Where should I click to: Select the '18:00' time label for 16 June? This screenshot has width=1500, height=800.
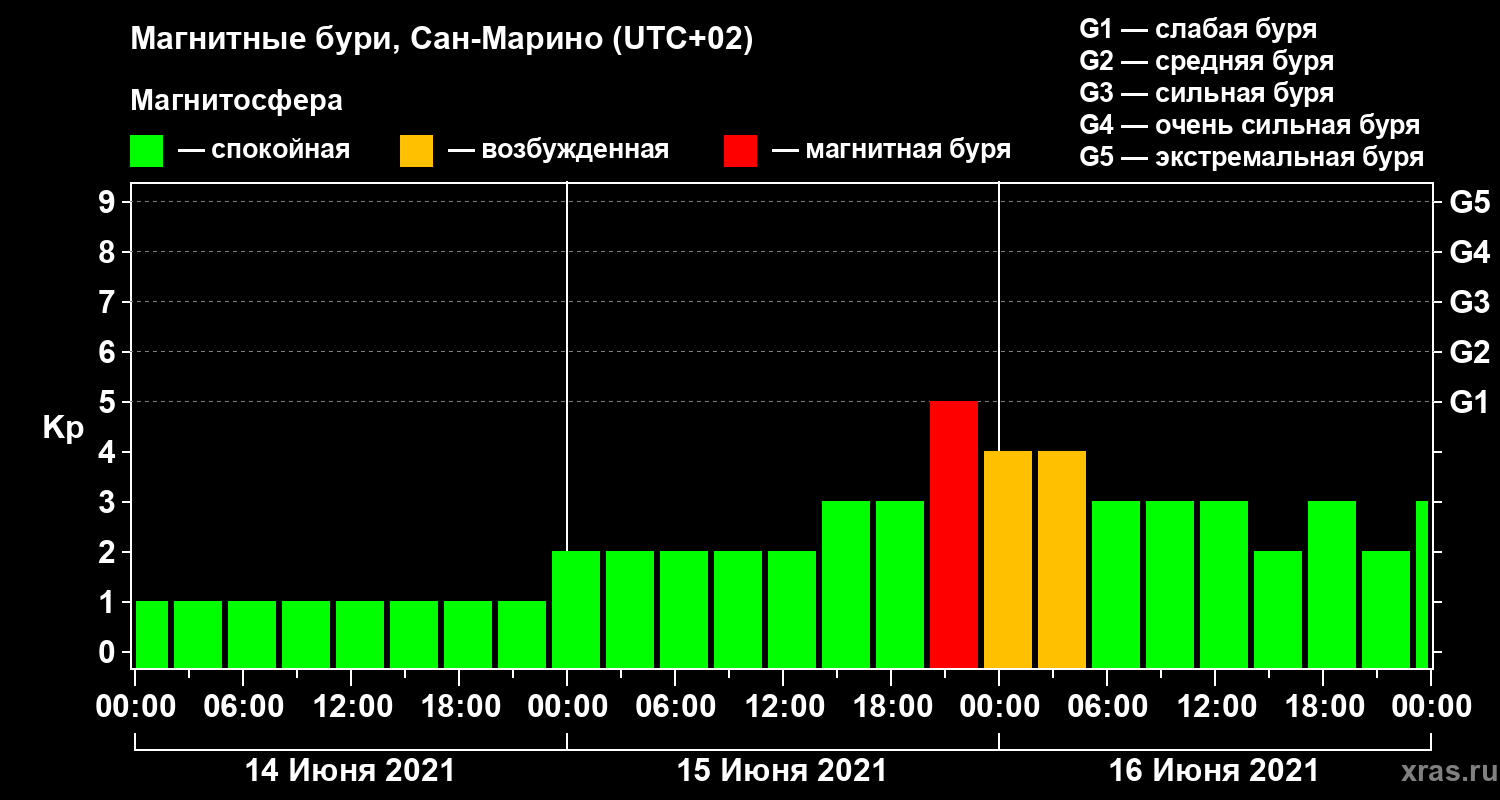click(x=1323, y=706)
